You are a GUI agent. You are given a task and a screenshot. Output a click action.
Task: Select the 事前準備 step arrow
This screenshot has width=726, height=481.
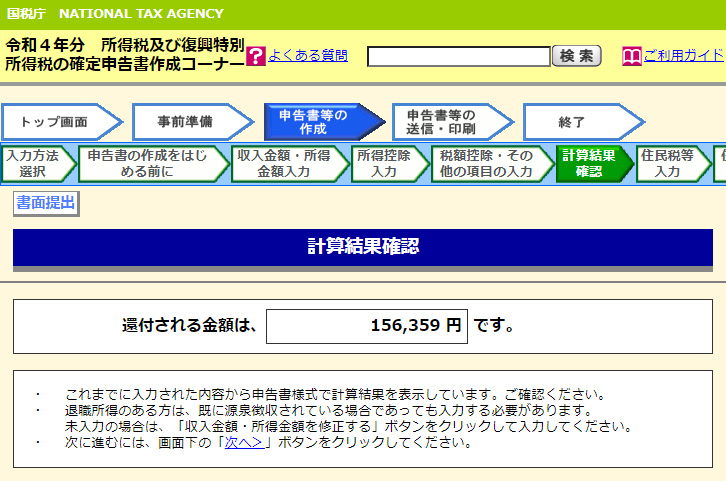click(x=185, y=122)
